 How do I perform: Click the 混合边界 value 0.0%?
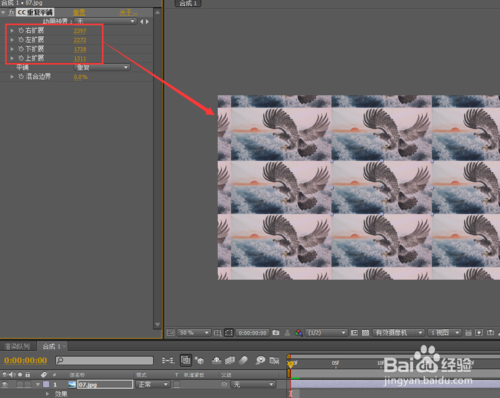[80, 77]
